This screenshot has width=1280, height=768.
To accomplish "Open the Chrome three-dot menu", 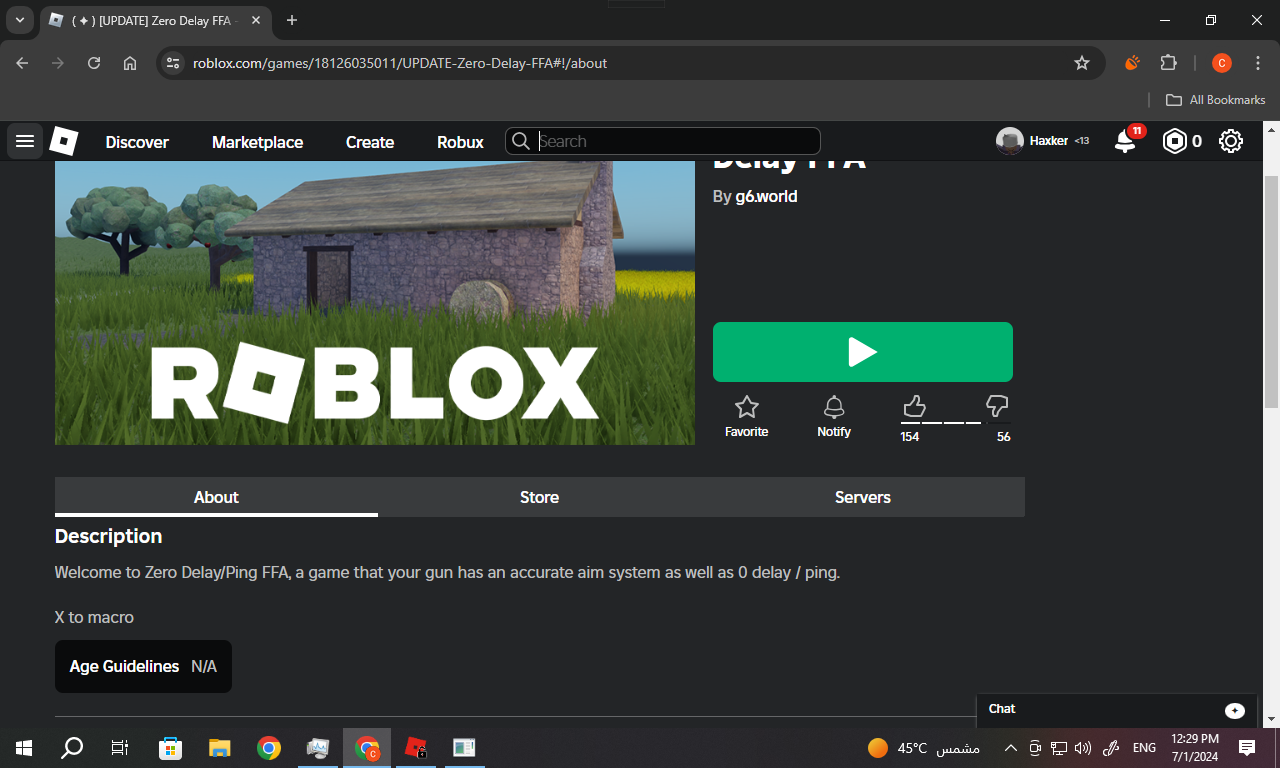I will [x=1256, y=63].
